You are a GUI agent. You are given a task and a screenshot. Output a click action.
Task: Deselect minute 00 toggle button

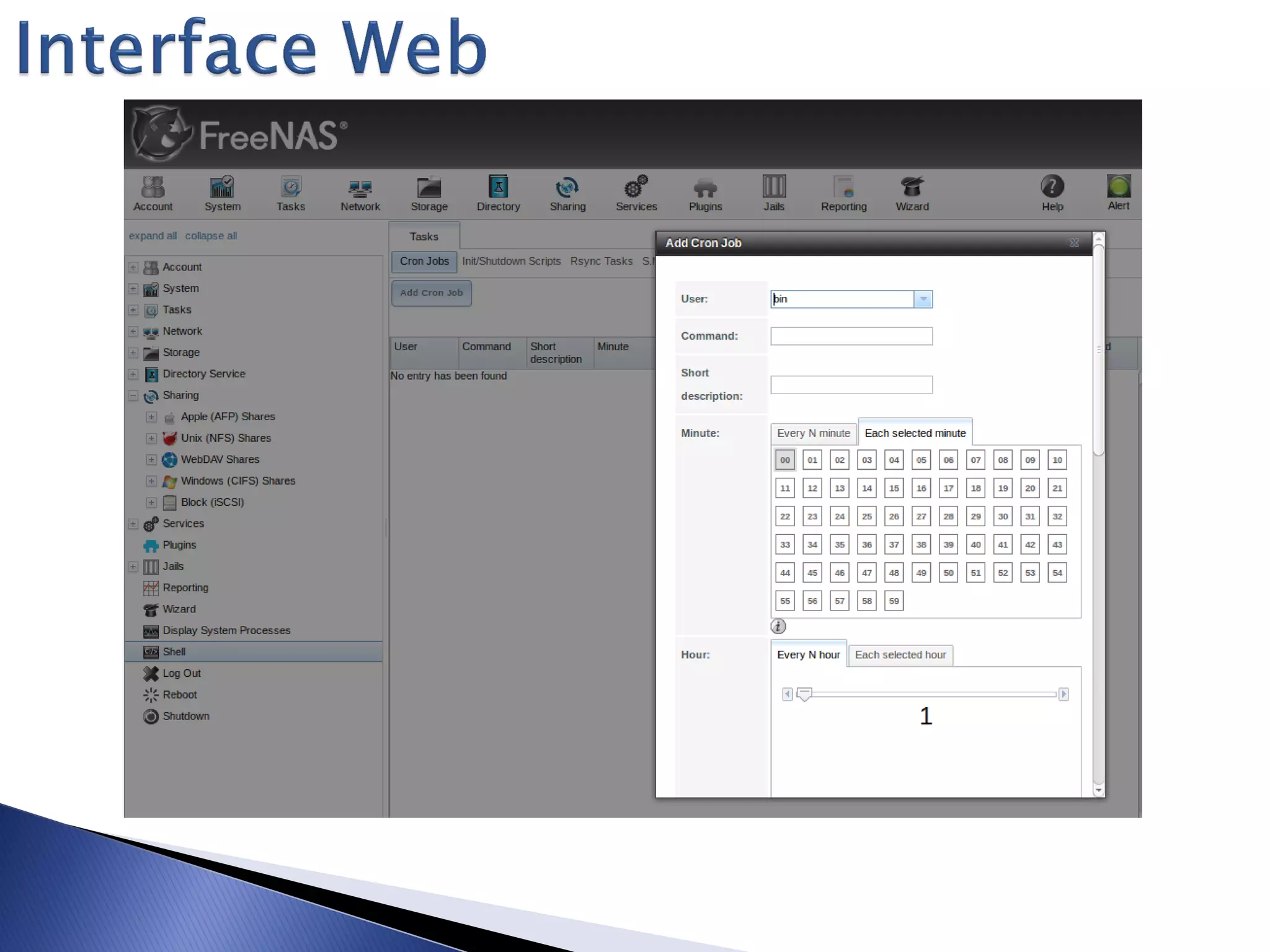[785, 460]
